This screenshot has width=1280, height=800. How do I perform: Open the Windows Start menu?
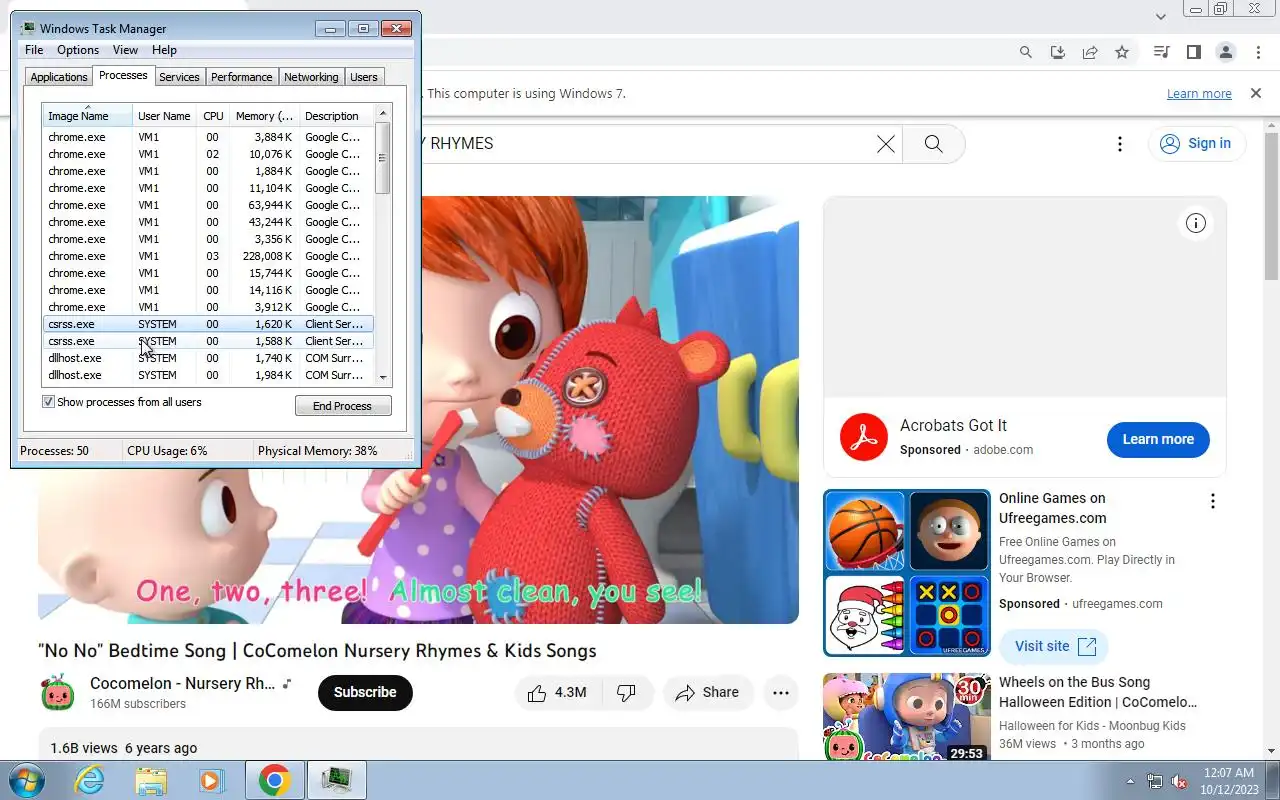pos(26,780)
